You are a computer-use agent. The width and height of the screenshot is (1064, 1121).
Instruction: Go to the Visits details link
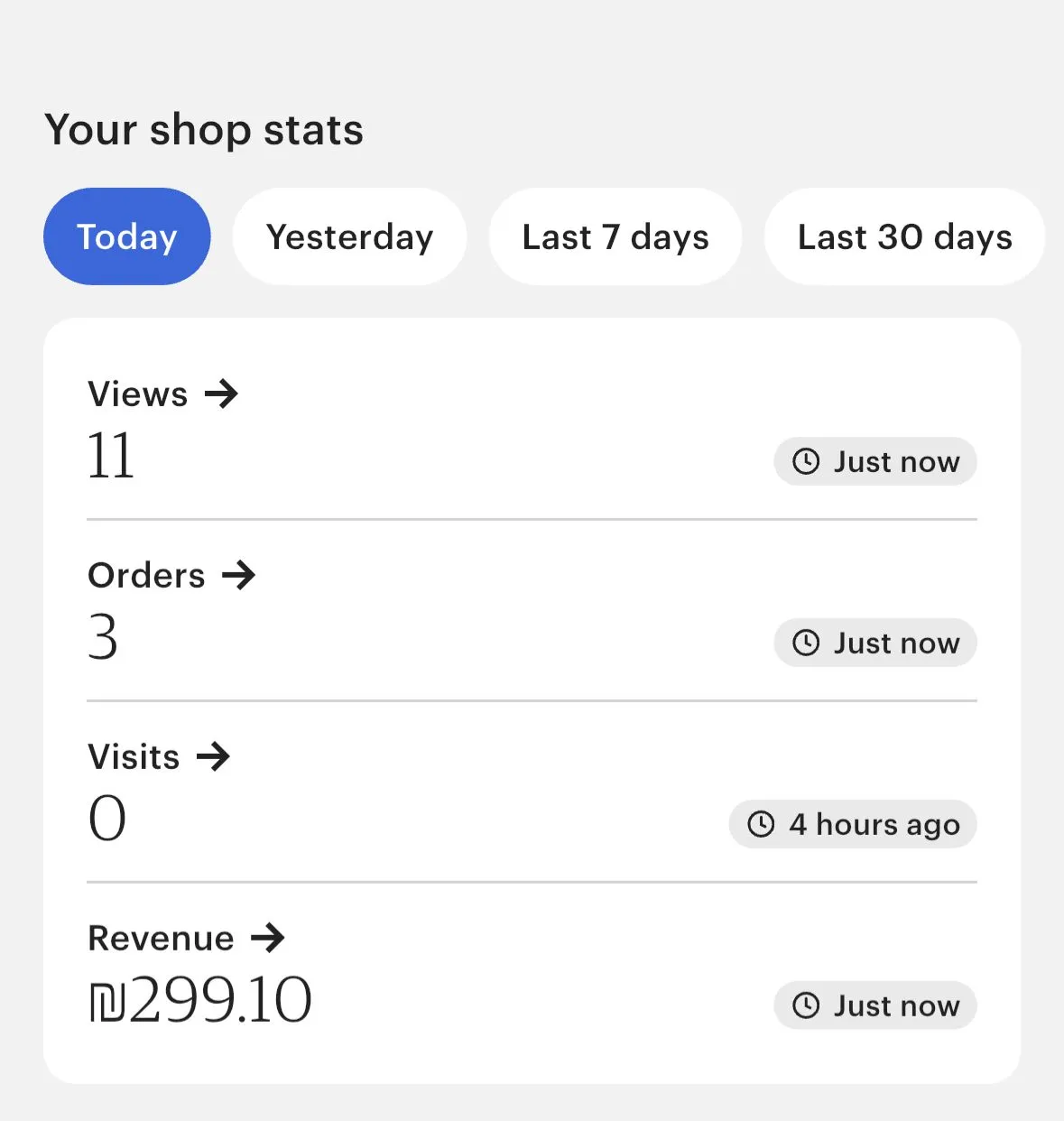[134, 757]
